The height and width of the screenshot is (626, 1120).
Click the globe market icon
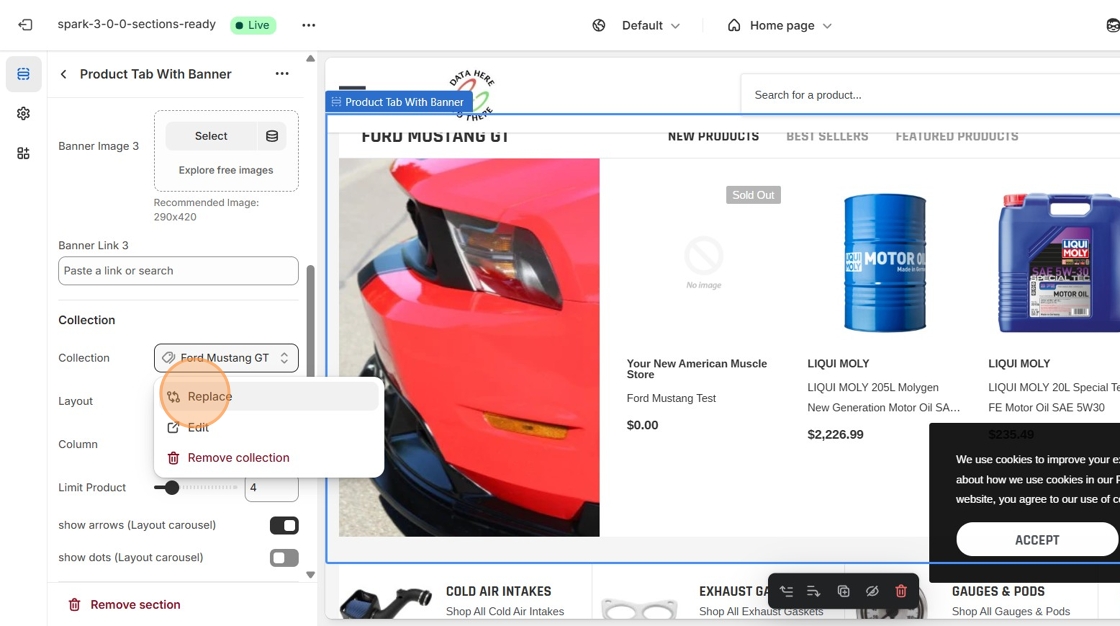[x=599, y=26]
